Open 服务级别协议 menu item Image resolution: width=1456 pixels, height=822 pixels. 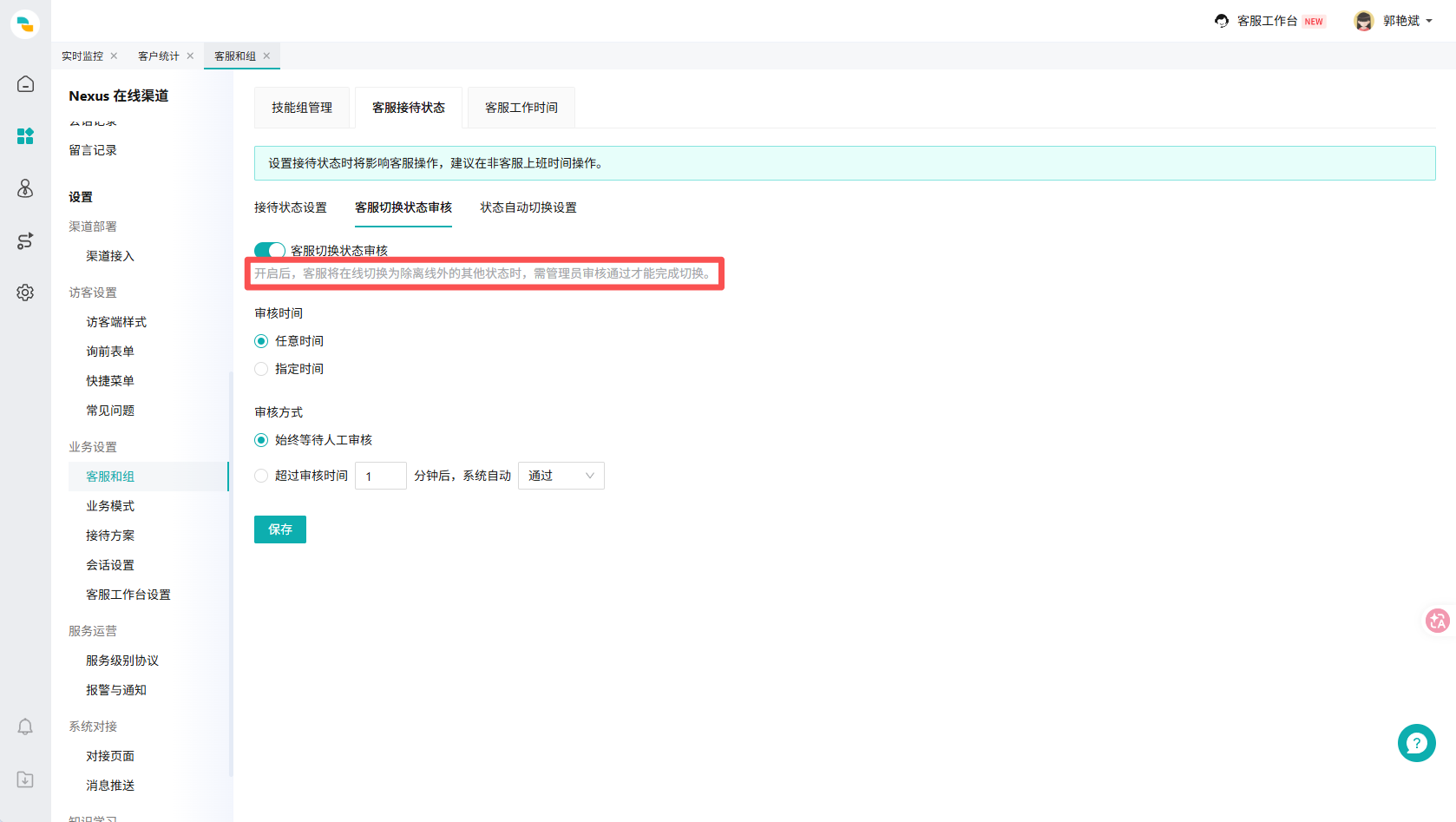click(x=122, y=661)
